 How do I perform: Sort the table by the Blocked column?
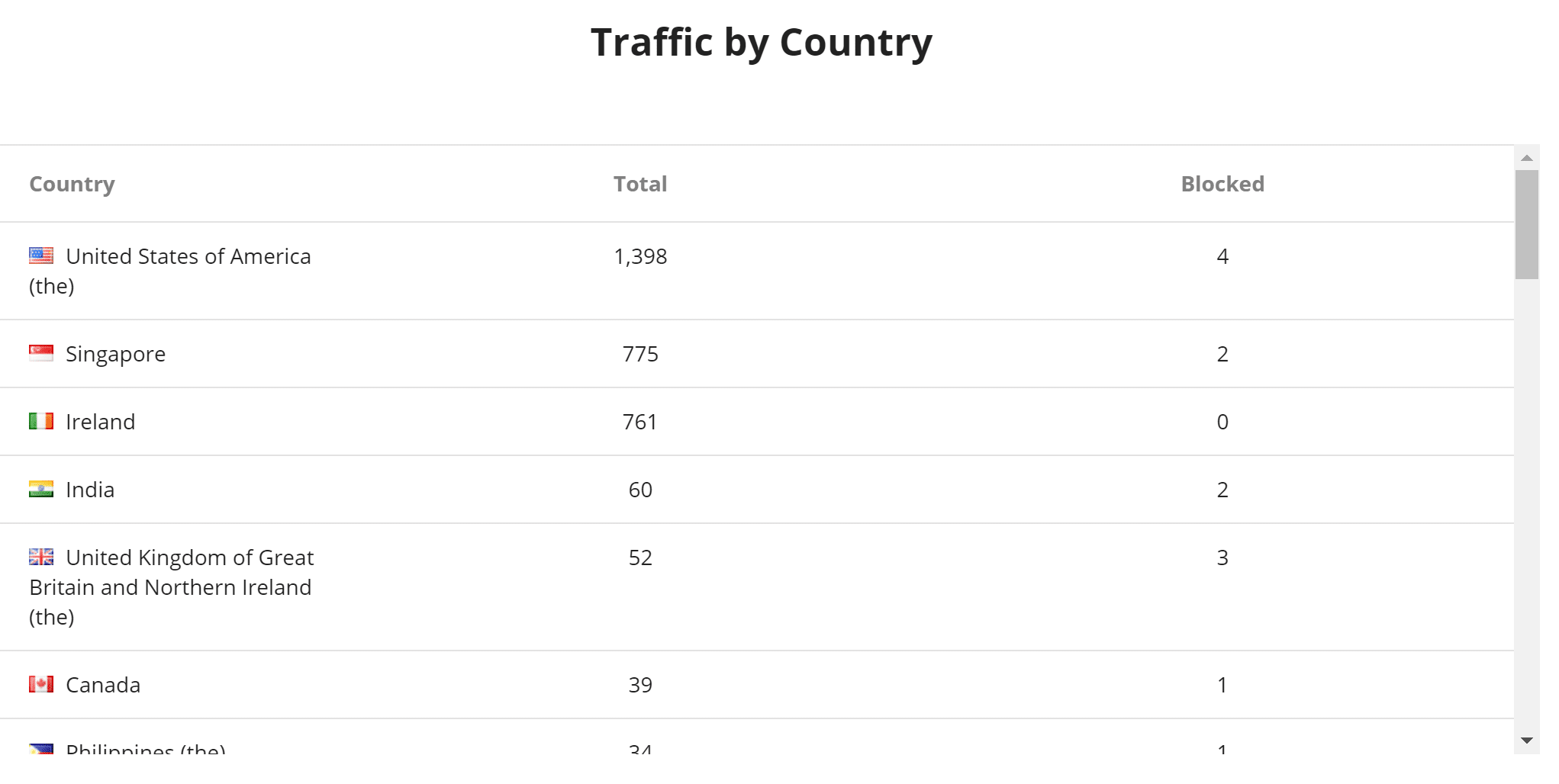click(1222, 184)
